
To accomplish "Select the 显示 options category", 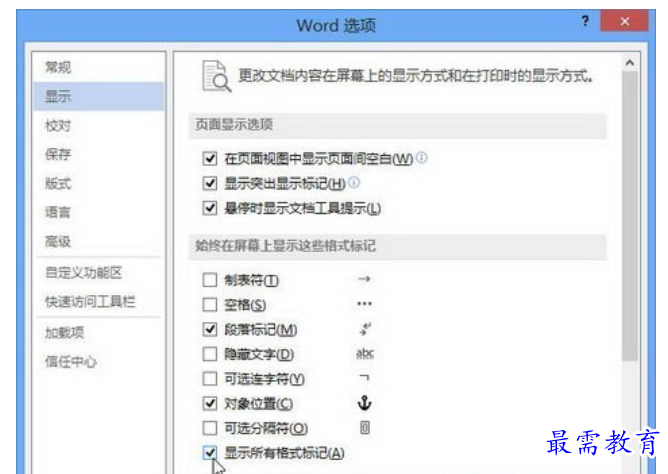I will (98, 96).
